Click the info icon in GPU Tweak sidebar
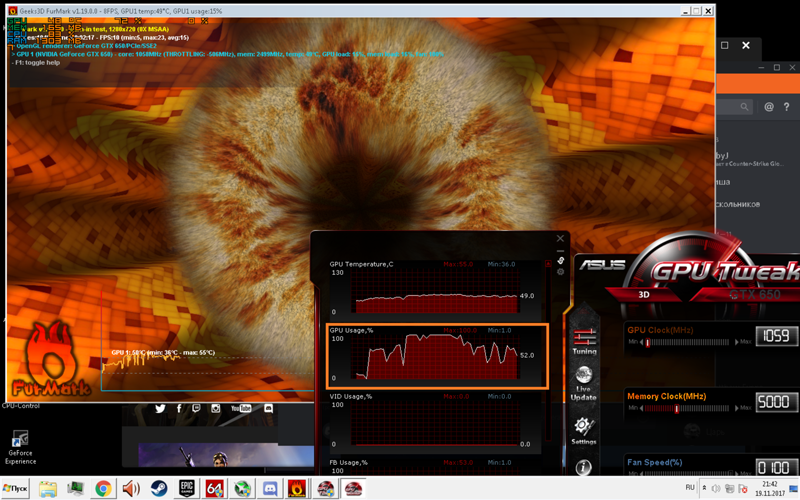 584,467
